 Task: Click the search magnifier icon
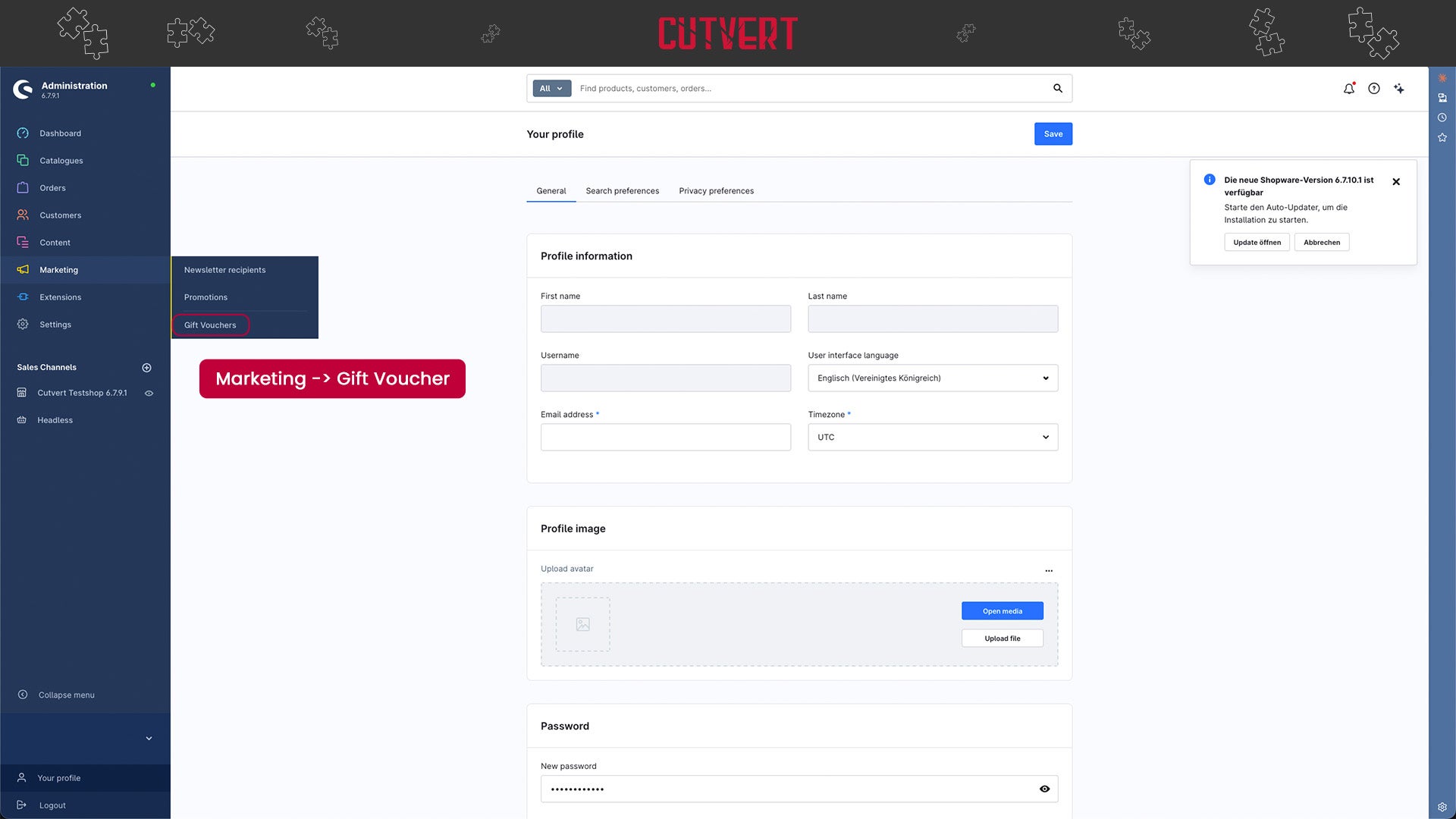(1058, 89)
